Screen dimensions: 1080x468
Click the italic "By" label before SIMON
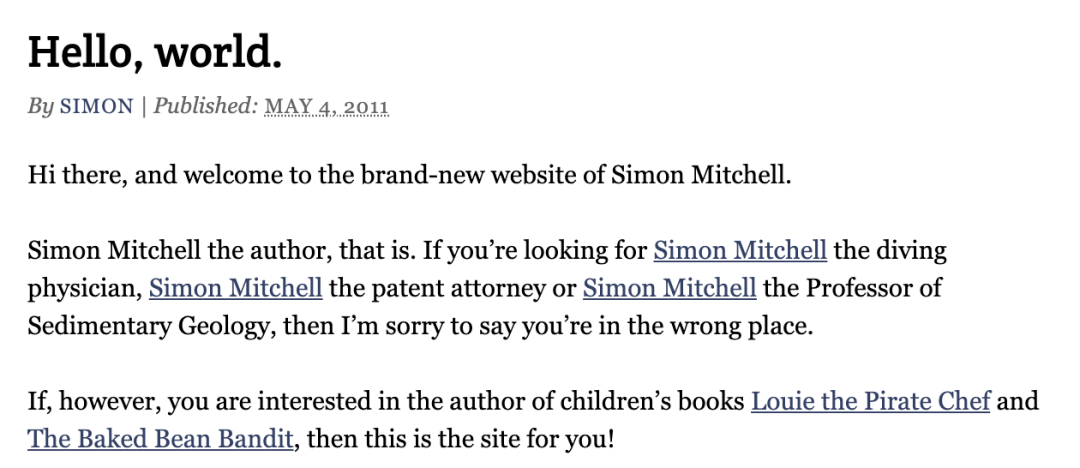coord(41,107)
